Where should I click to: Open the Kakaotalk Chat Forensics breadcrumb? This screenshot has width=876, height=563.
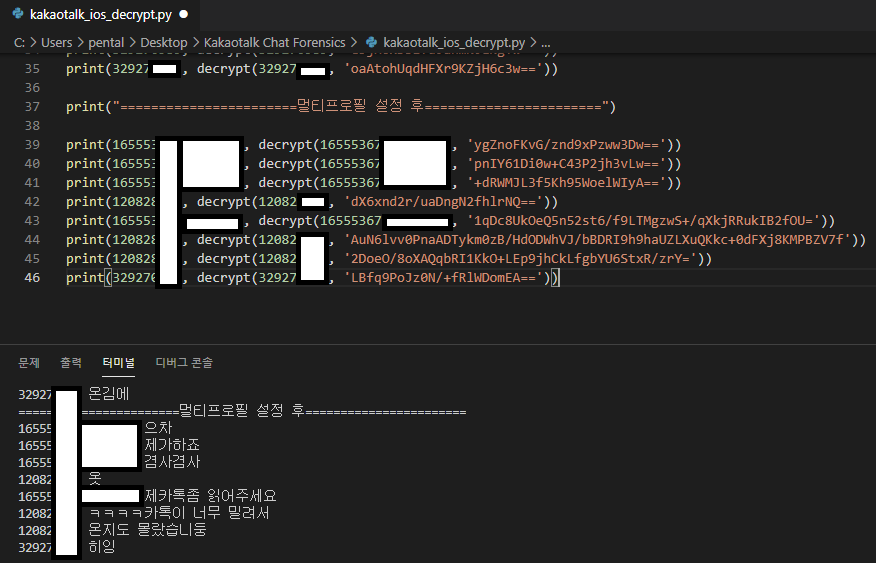274,42
